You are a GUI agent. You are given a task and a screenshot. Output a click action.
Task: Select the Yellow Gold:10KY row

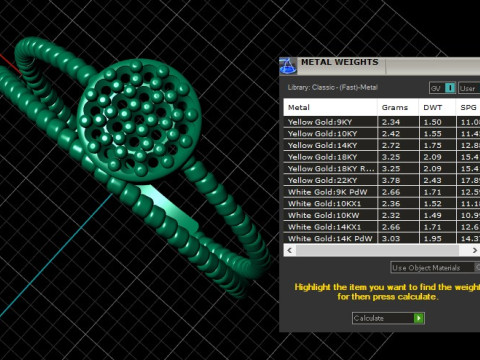(x=382, y=134)
